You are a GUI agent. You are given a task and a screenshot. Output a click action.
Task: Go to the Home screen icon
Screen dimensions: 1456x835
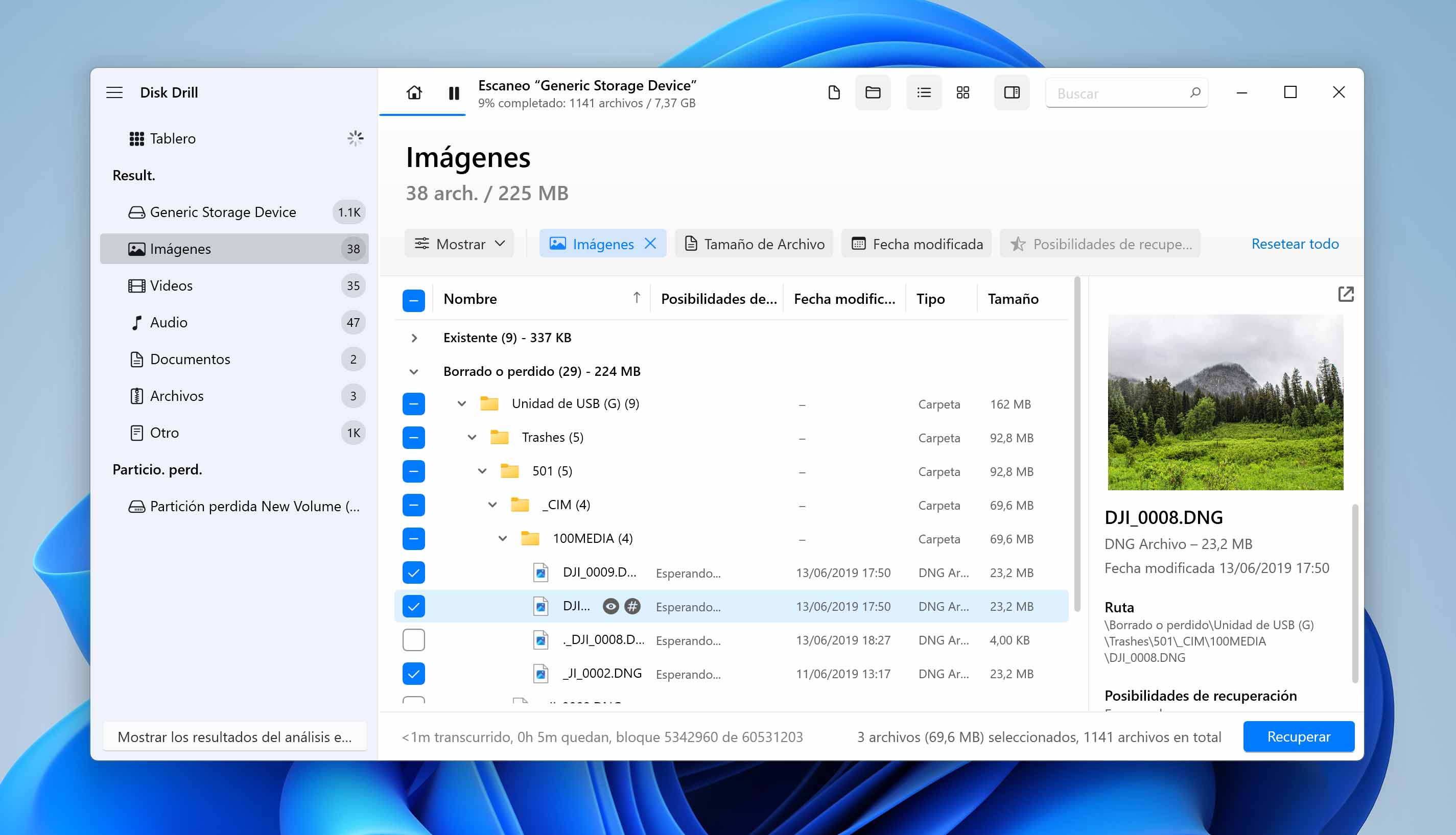tap(414, 92)
